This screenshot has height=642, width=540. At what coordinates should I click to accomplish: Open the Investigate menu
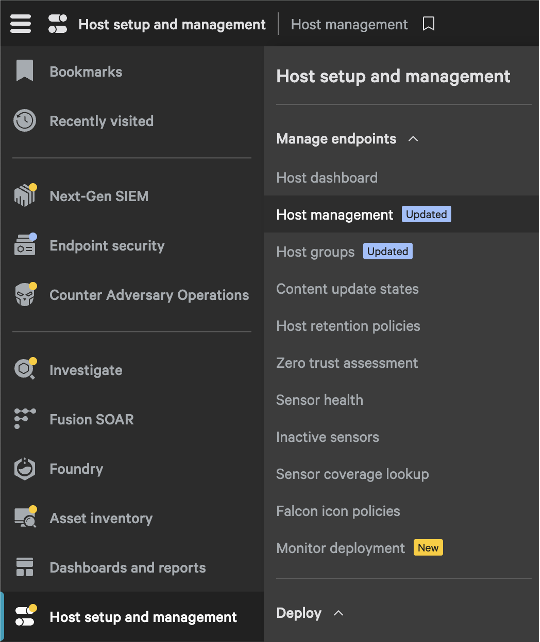click(x=86, y=370)
